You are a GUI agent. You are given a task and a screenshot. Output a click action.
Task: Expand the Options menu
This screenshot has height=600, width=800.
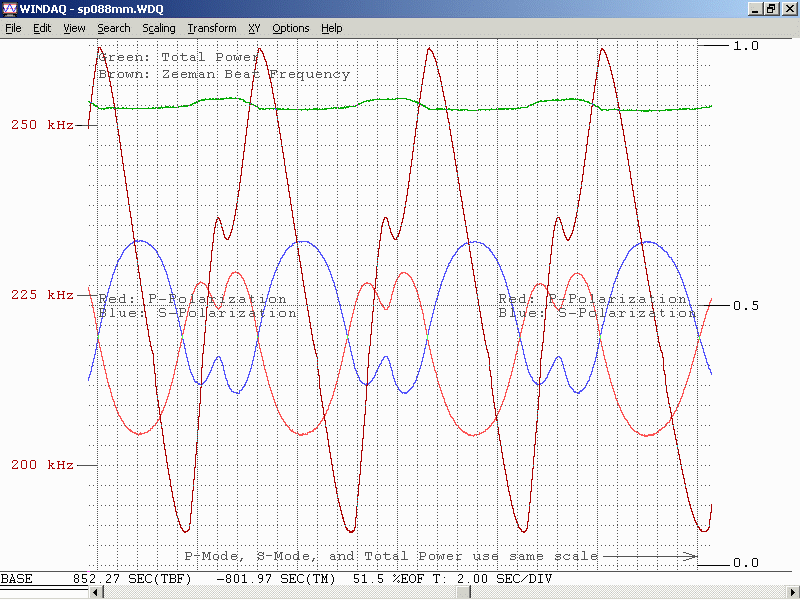[291, 28]
